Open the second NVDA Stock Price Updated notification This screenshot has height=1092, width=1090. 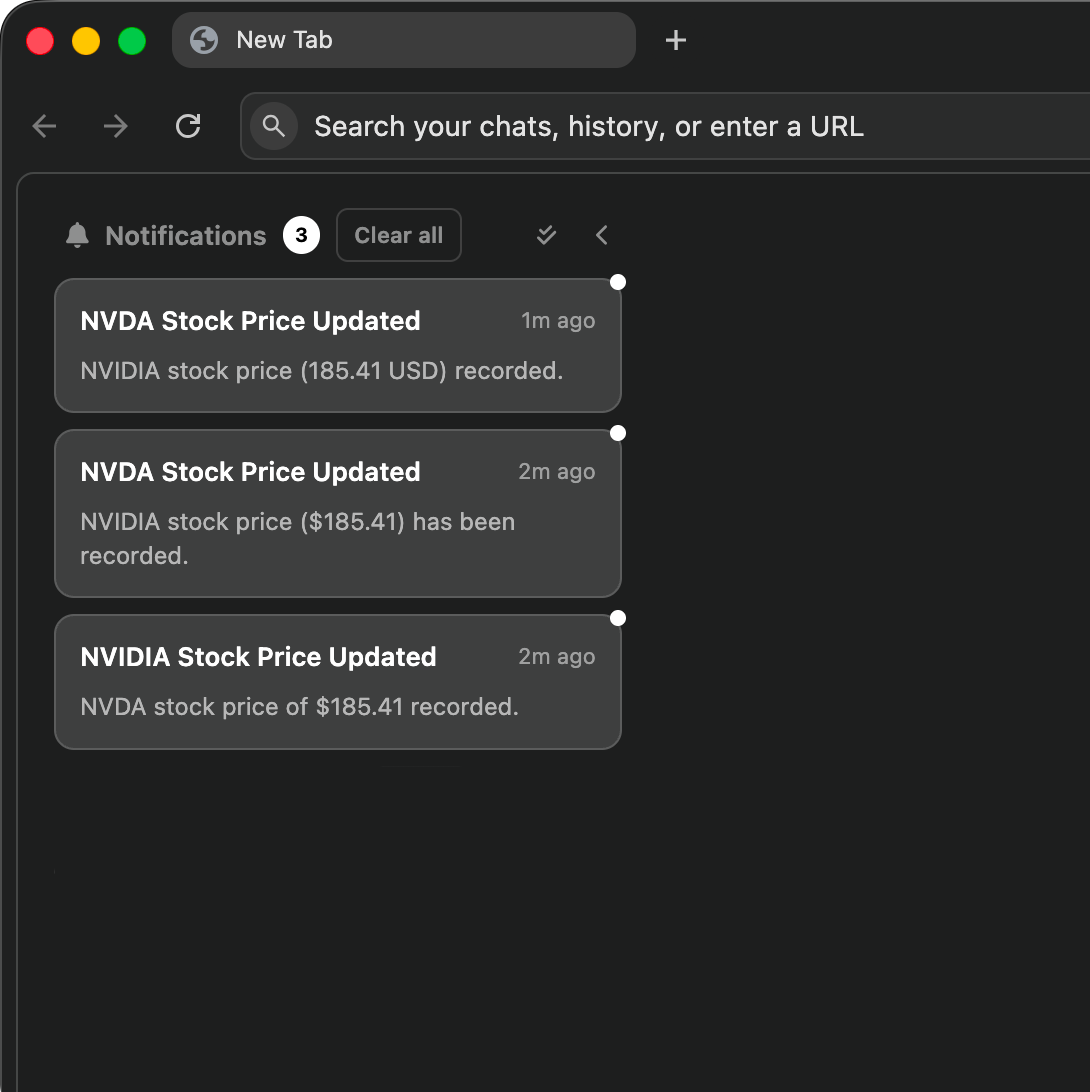[338, 512]
